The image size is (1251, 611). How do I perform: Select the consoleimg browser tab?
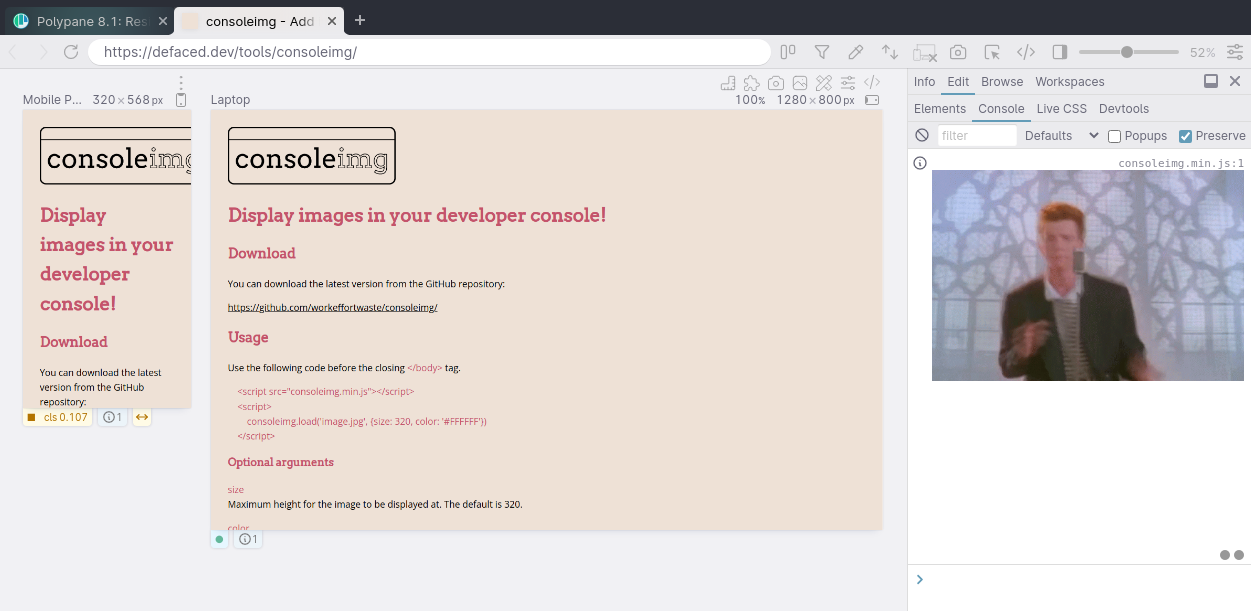tap(260, 20)
